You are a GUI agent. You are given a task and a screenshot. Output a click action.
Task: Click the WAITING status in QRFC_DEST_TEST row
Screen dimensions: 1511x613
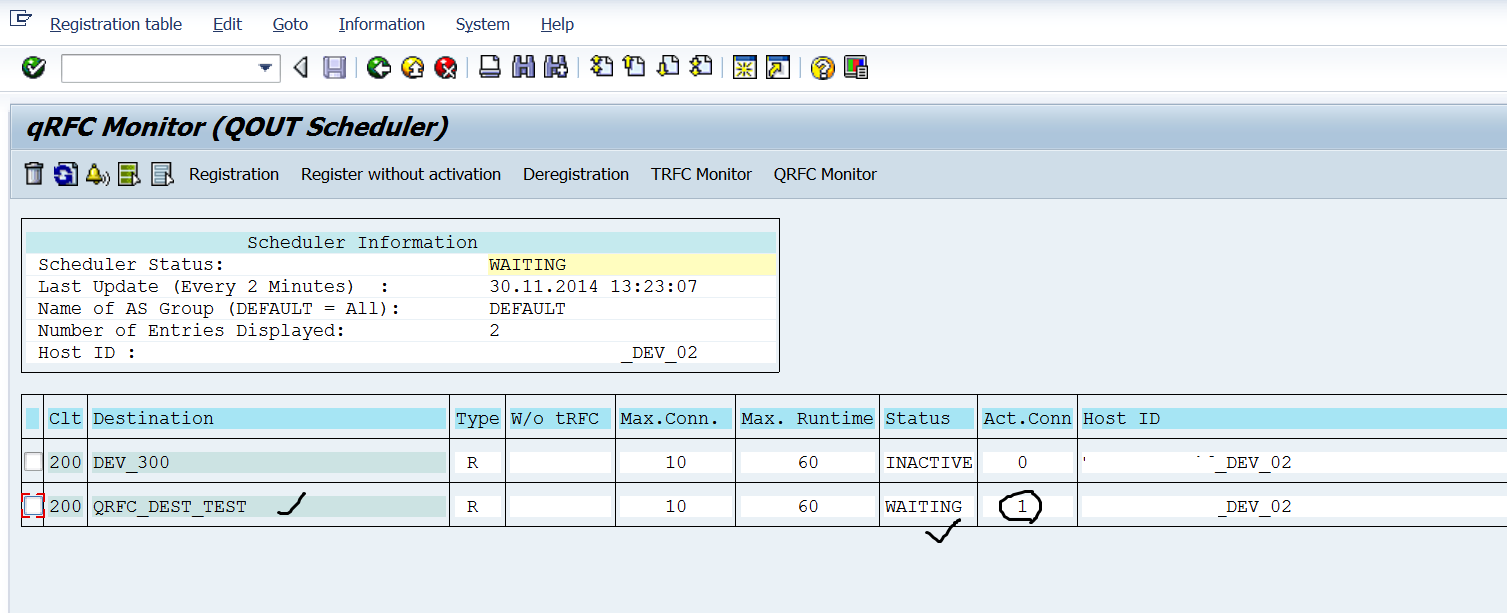pos(923,506)
